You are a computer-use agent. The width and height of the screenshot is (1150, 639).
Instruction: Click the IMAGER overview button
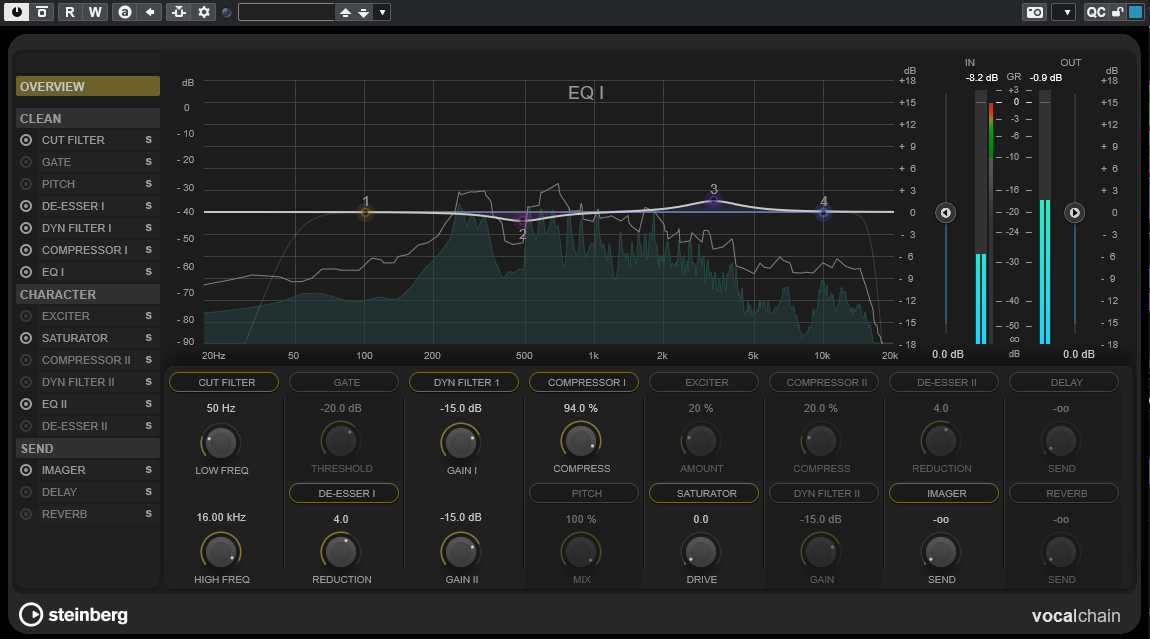pyautogui.click(x=944, y=493)
